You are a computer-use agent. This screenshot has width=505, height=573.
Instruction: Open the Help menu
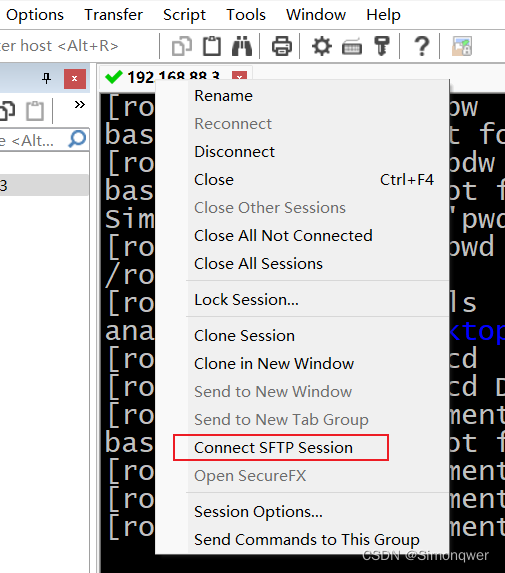point(383,15)
